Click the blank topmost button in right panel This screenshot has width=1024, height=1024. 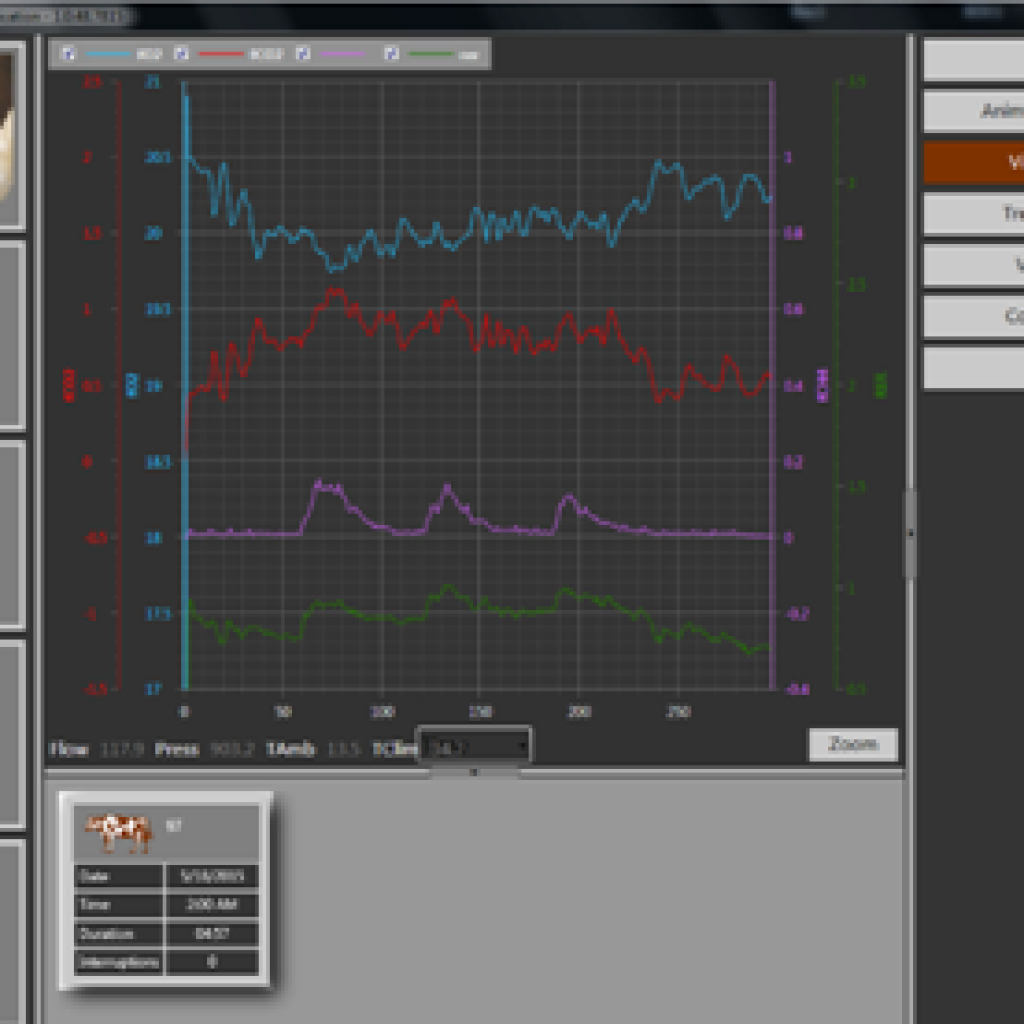tap(972, 60)
